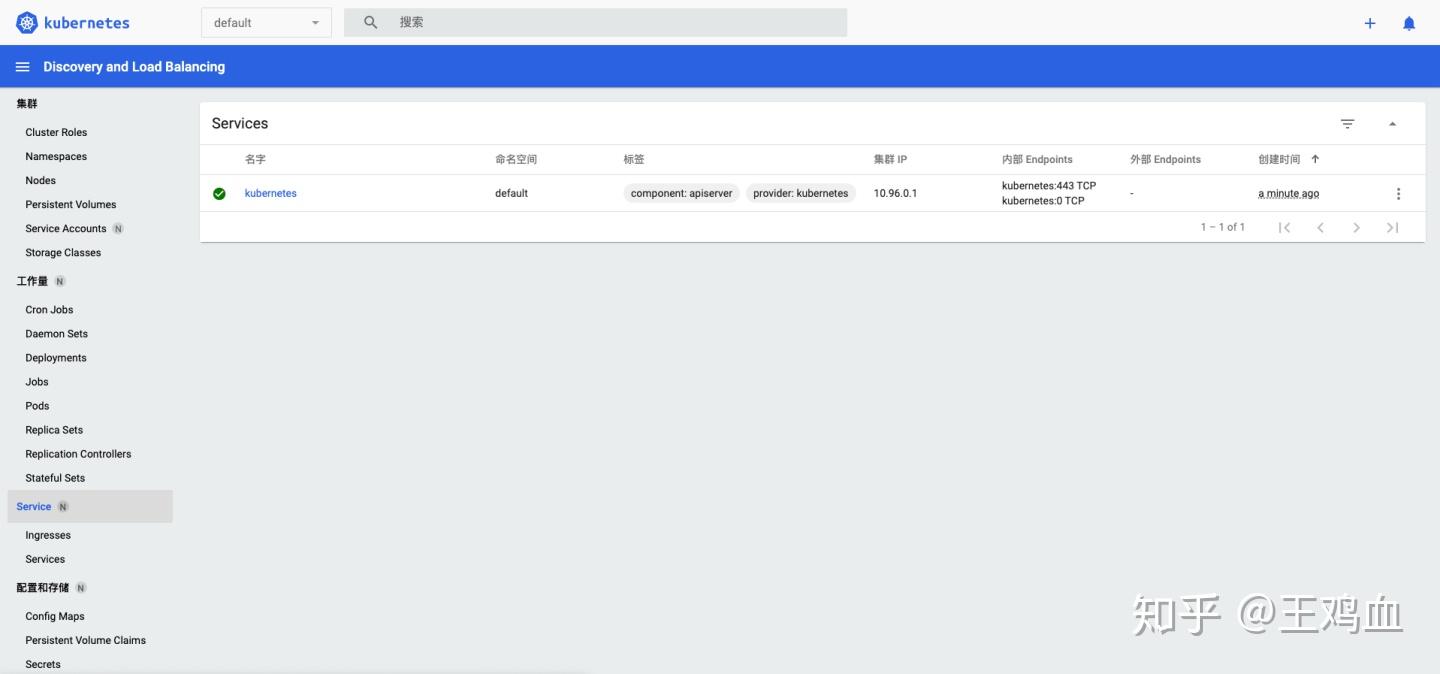The image size is (1440, 674).
Task: Open Config Maps in the sidebar
Action: click(54, 616)
